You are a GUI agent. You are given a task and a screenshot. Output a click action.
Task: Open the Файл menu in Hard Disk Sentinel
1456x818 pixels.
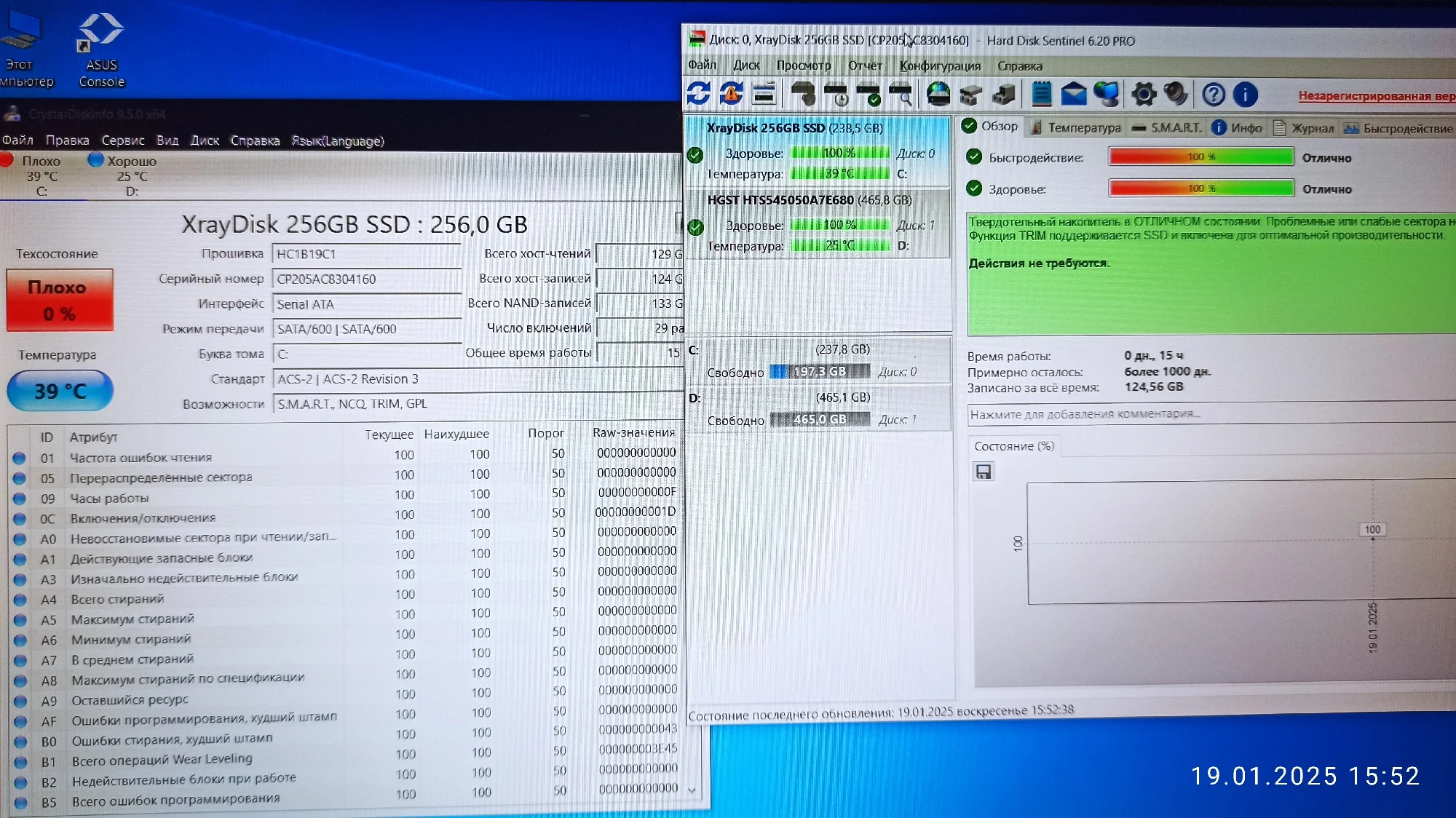click(x=702, y=65)
